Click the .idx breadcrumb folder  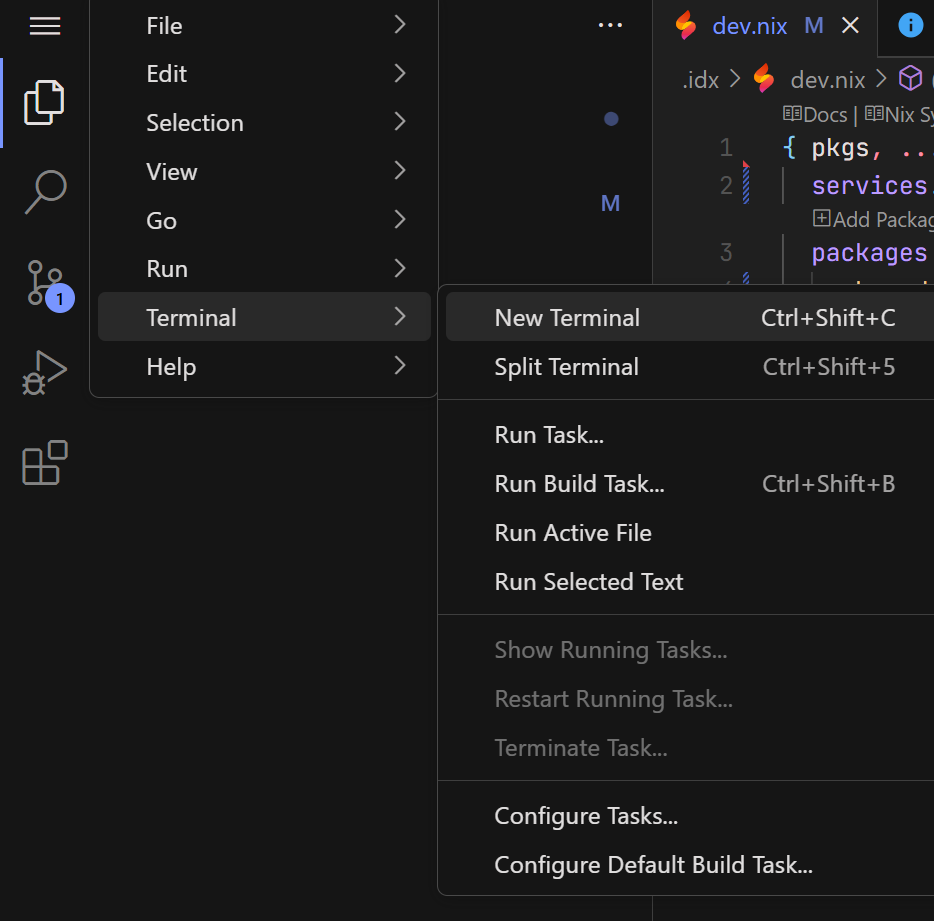(x=700, y=80)
